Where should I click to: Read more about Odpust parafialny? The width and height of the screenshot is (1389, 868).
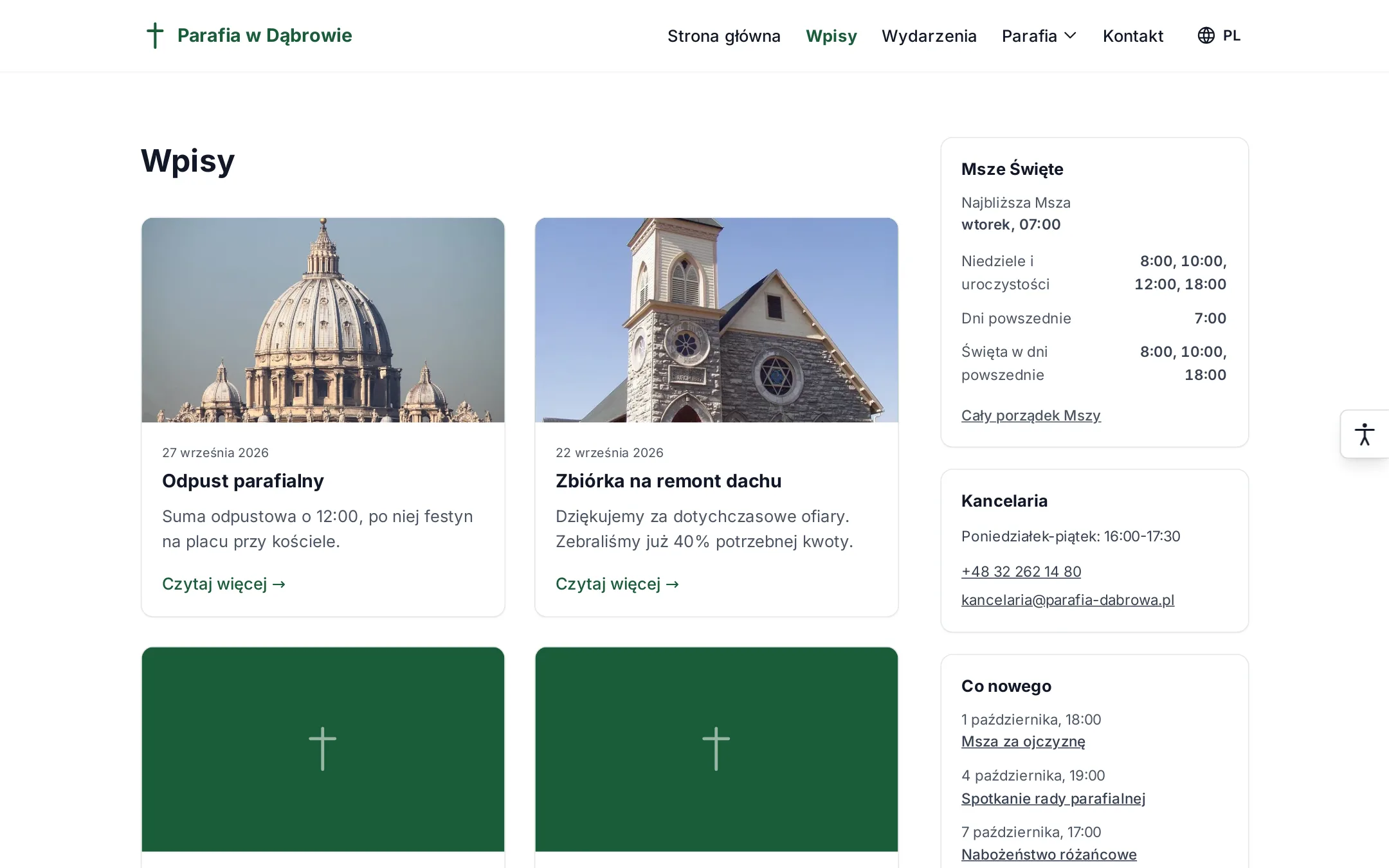(x=224, y=584)
